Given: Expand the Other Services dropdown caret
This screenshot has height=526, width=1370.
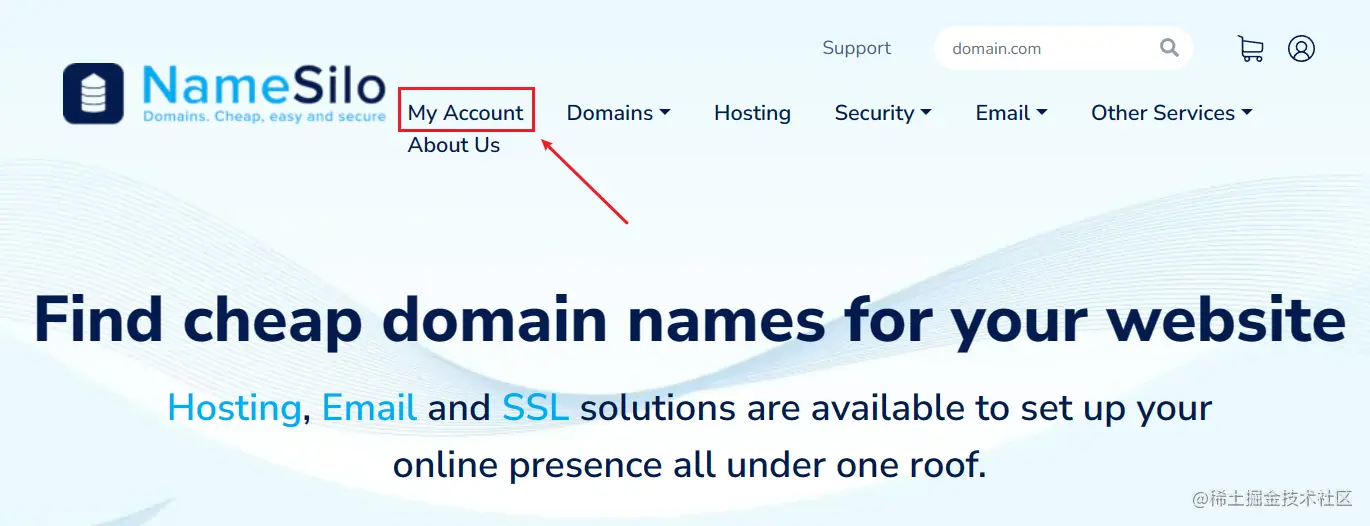Looking at the screenshot, I should tap(1247, 113).
